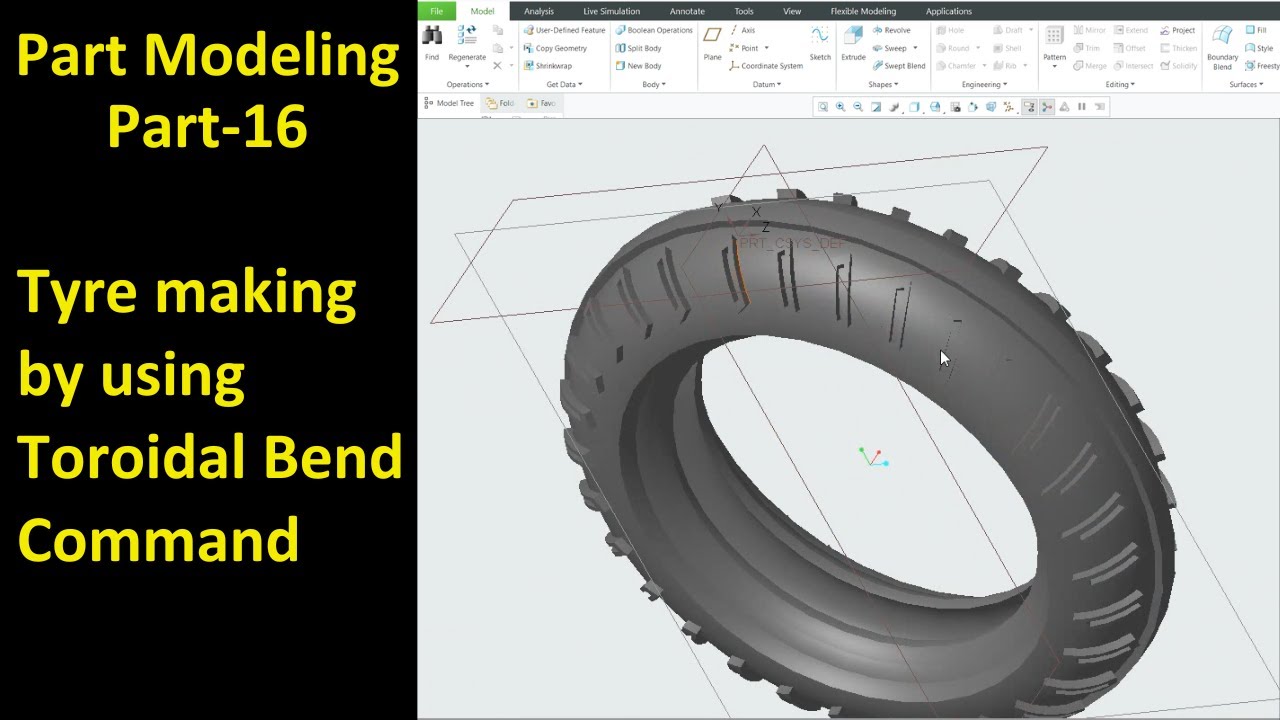
Task: Select the Fill surface tool
Action: point(1256,30)
